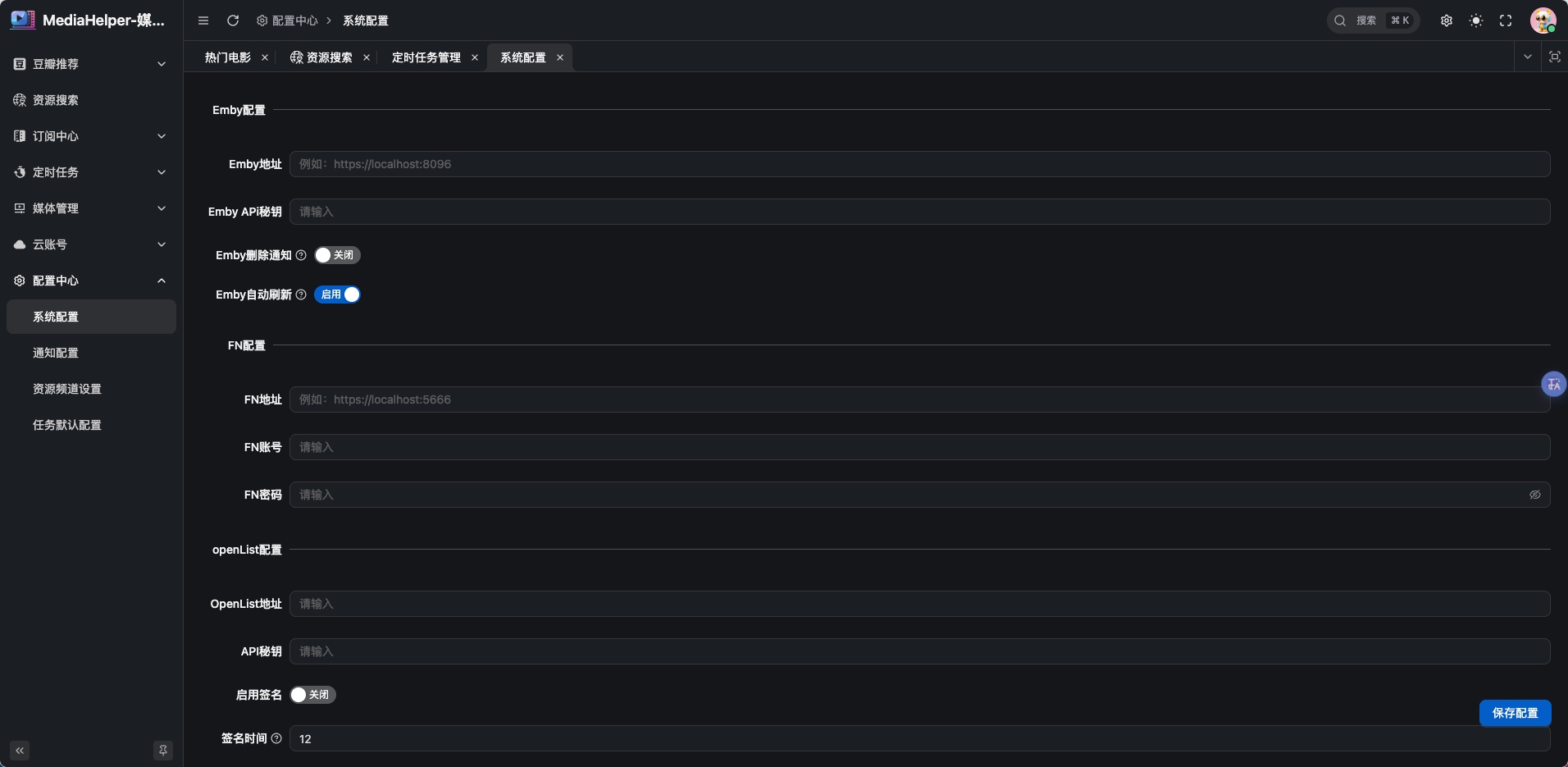Disable the Emby自动刷新 switch
1568x767 pixels.
click(337, 294)
